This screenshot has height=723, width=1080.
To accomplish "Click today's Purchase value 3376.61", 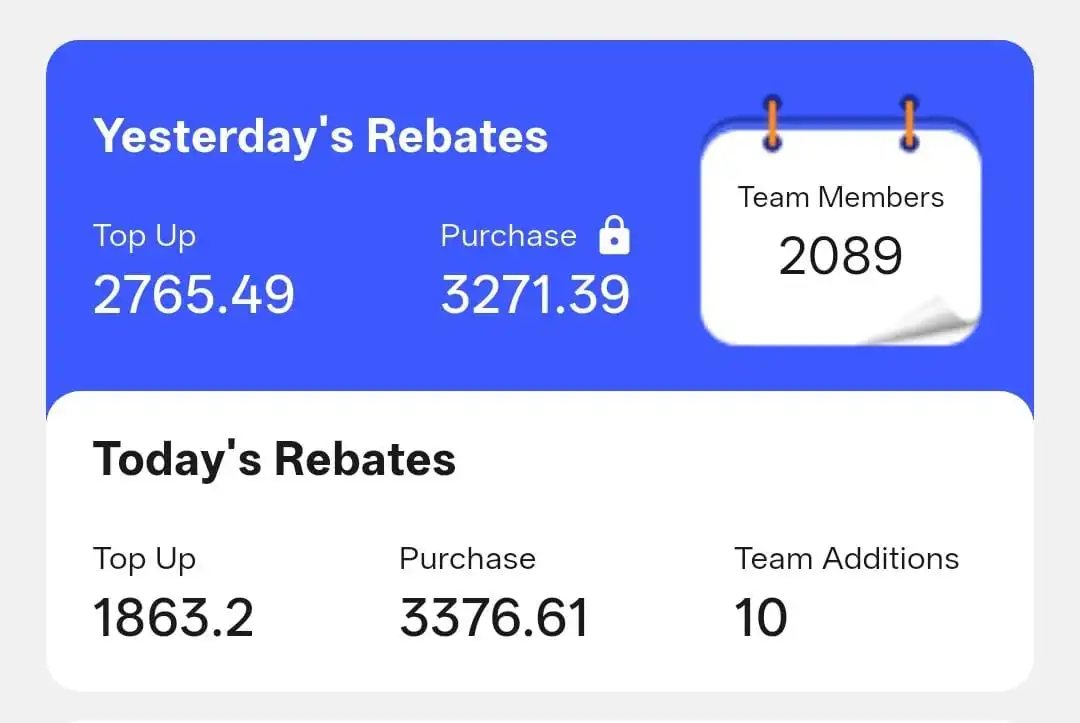I will tap(494, 618).
